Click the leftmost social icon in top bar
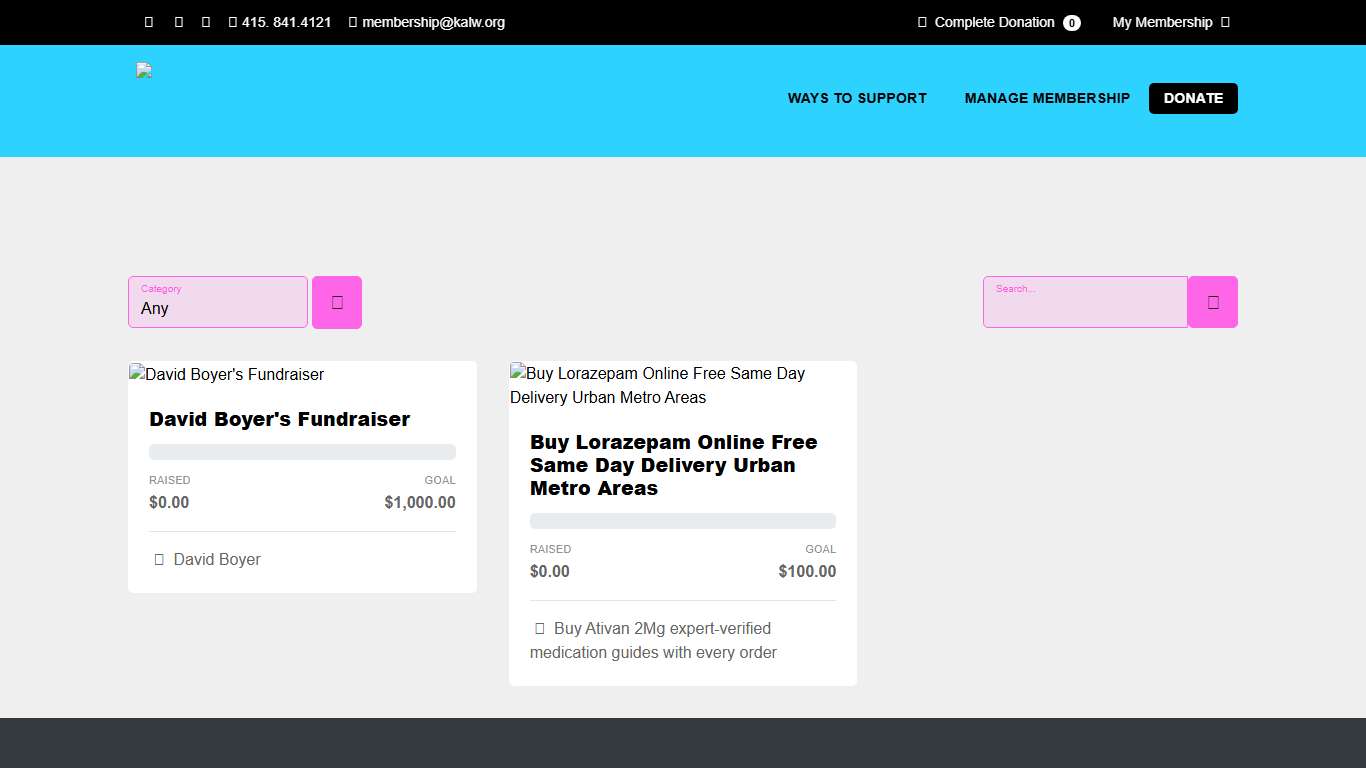The image size is (1366, 768). click(149, 22)
